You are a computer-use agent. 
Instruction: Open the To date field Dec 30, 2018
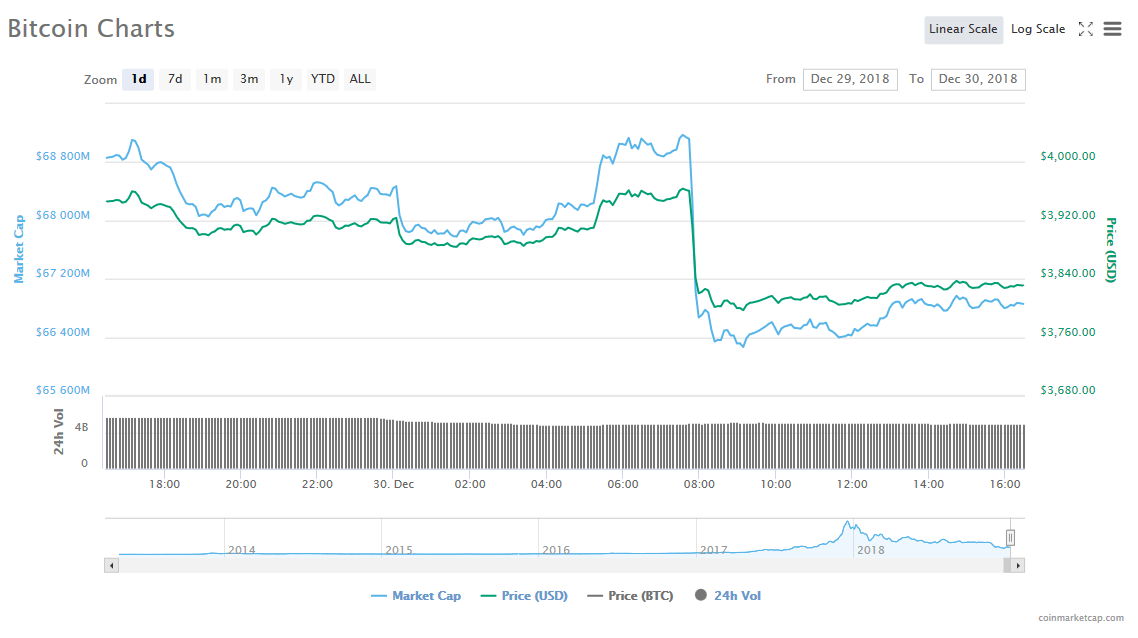(x=977, y=79)
